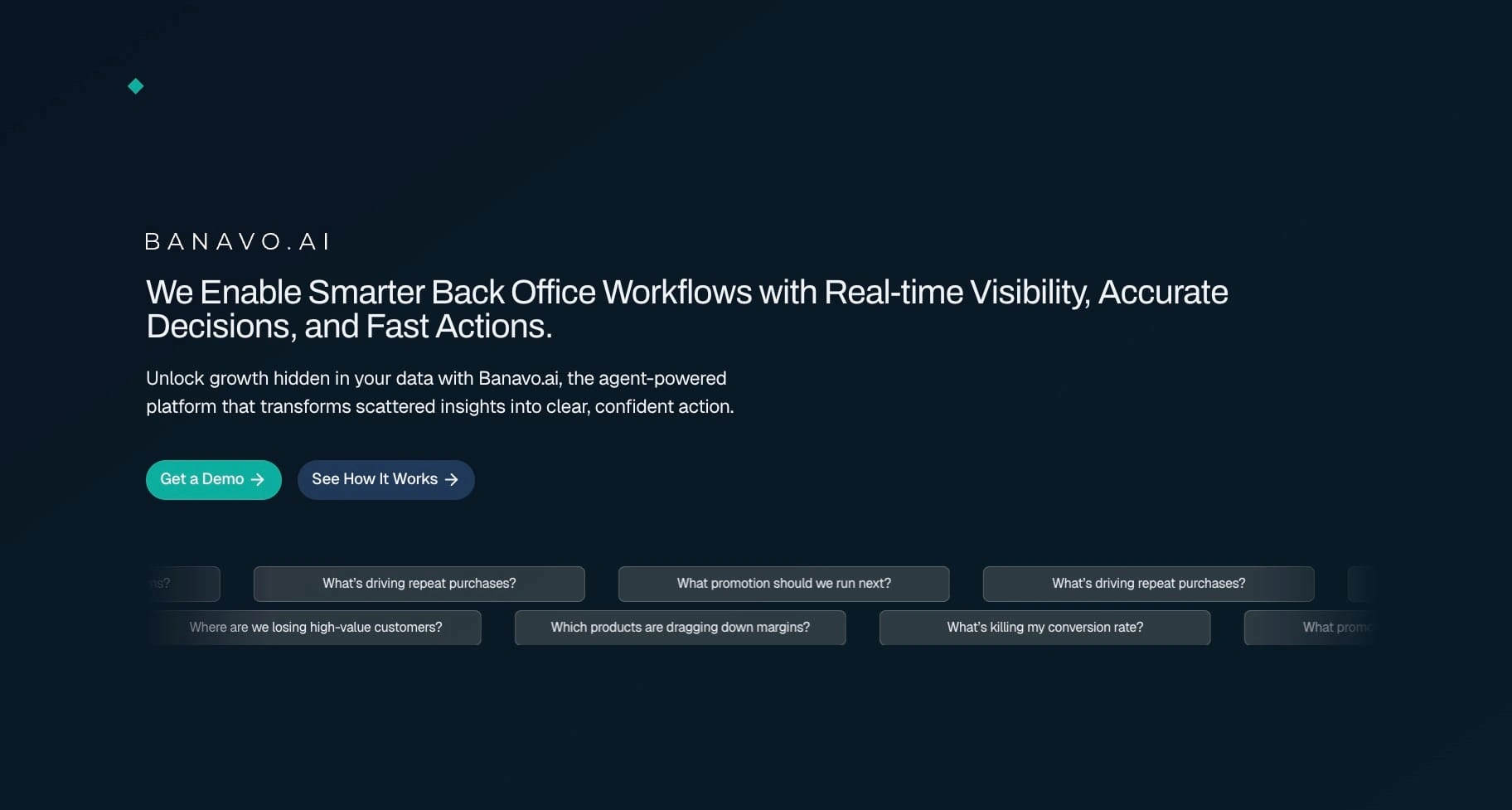Click the Get a Demo button

coord(214,479)
